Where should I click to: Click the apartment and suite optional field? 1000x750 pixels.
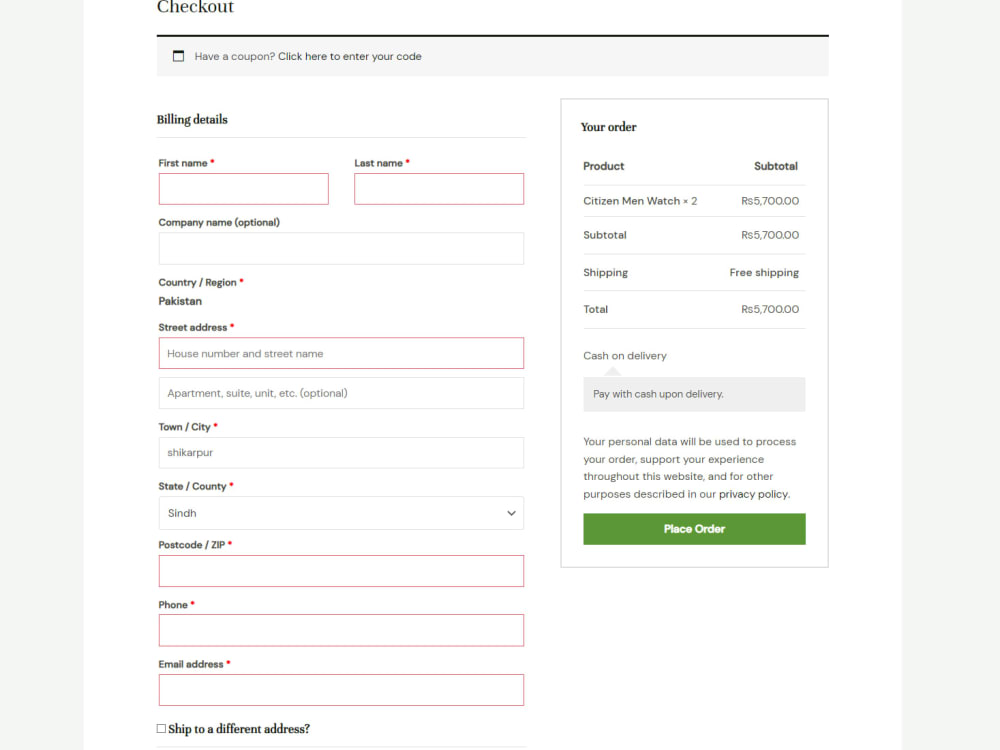coord(341,393)
